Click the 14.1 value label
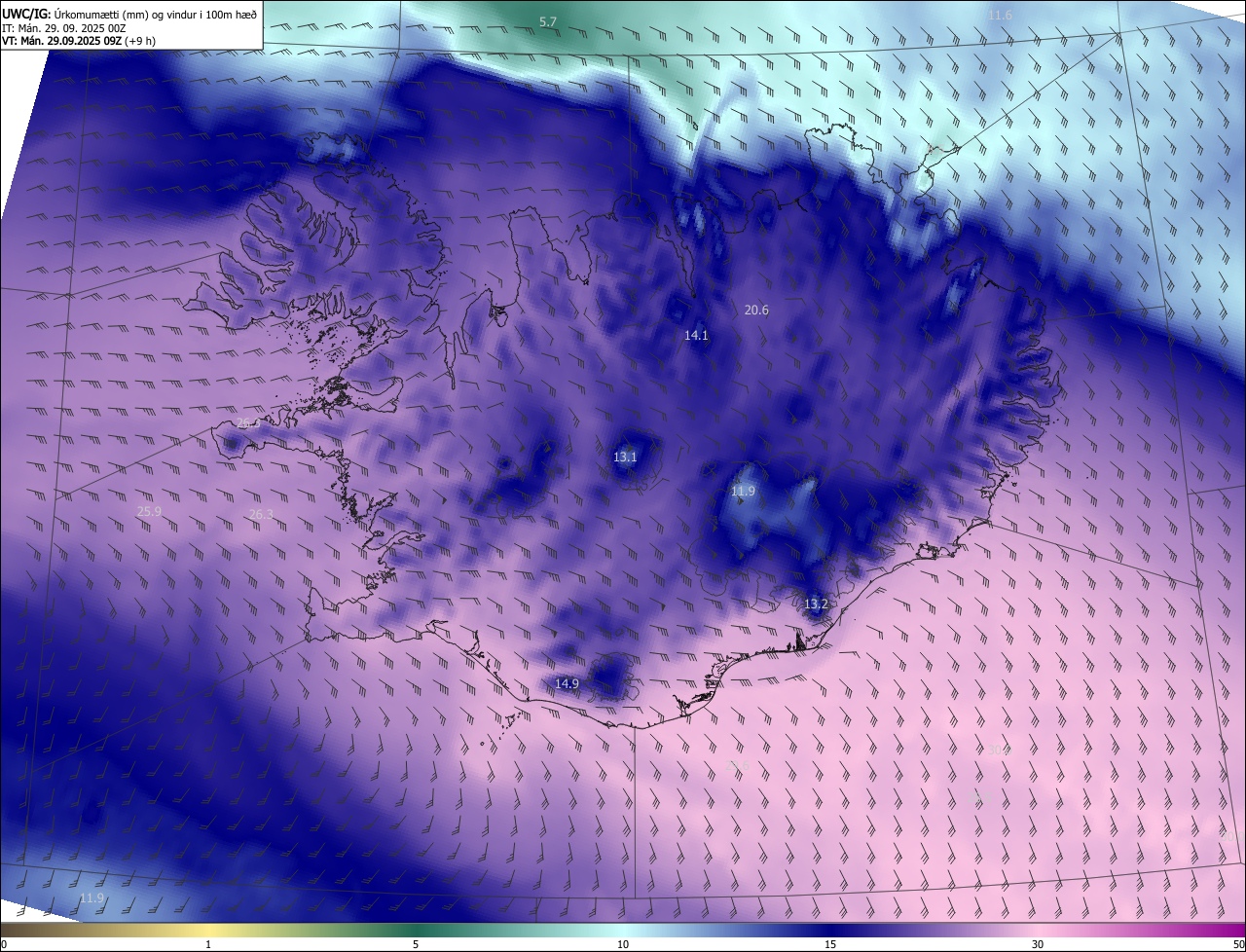Screen dimensions: 1246x952 pos(696,336)
